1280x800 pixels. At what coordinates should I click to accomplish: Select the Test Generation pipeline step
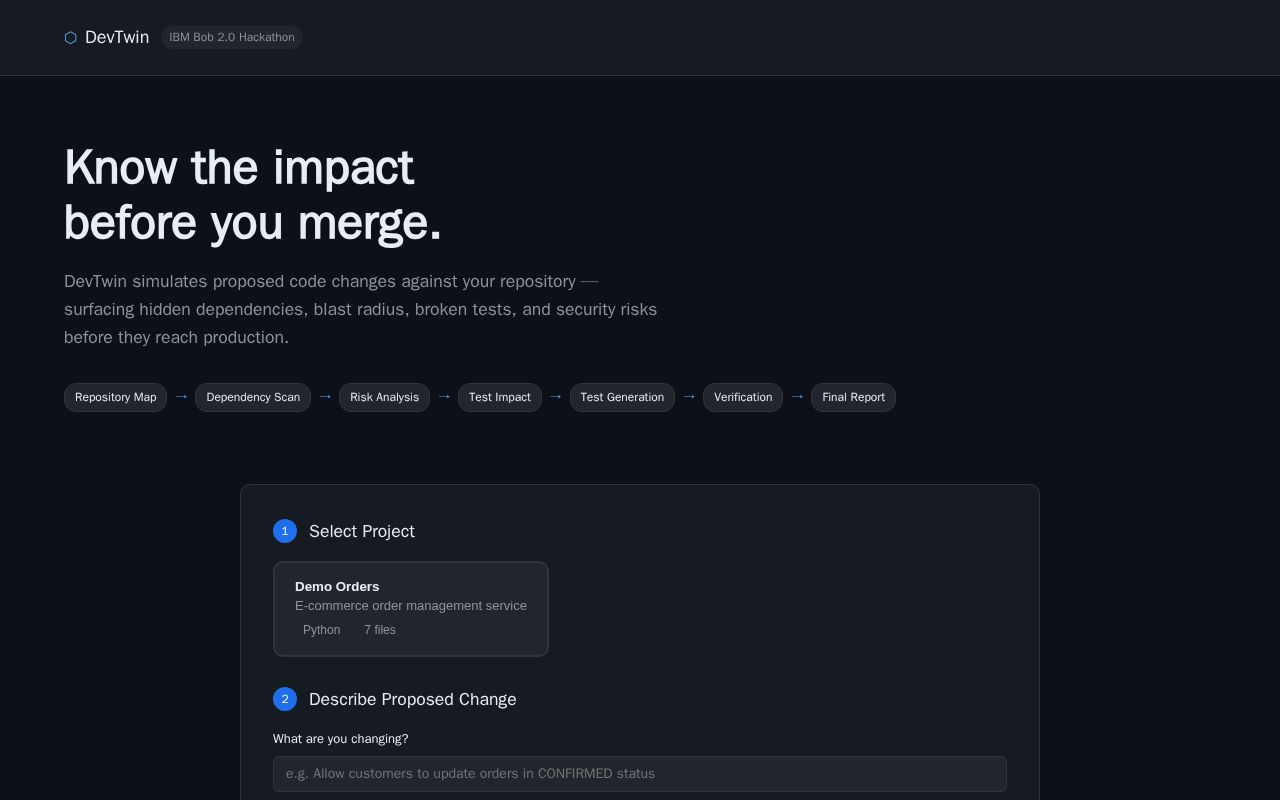click(x=622, y=397)
